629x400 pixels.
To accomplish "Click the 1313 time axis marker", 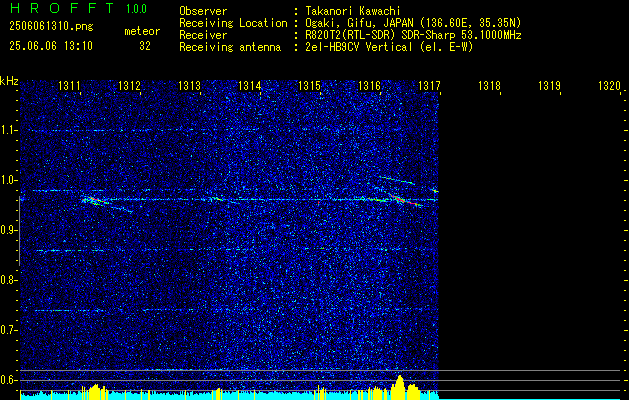I will click(x=189, y=85).
